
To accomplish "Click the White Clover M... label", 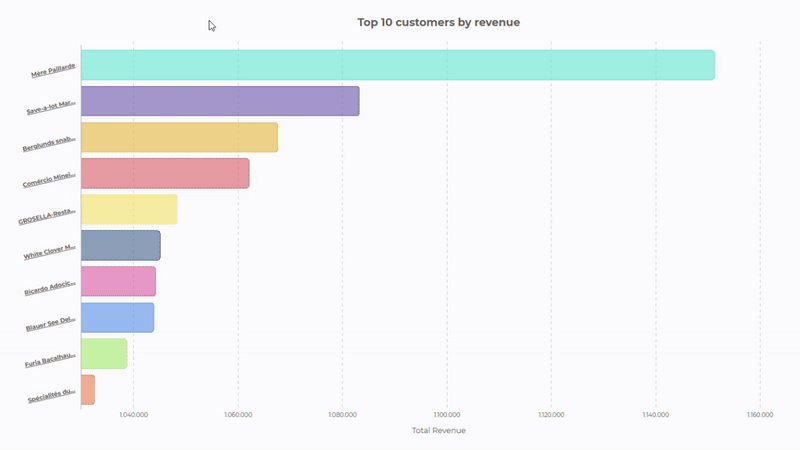I will (x=48, y=252).
